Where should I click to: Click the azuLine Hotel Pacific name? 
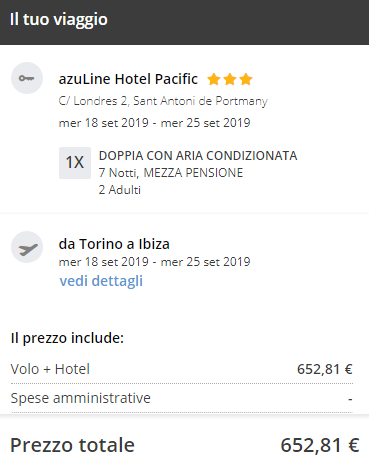(128, 79)
